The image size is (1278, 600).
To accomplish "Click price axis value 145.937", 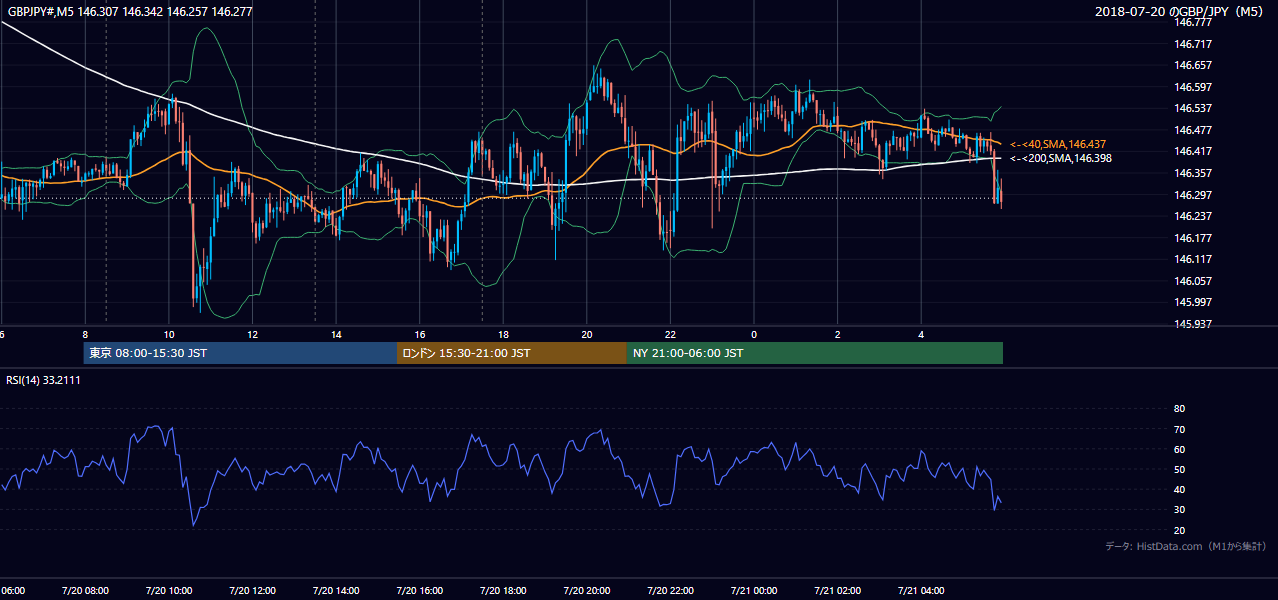I will pos(1193,324).
